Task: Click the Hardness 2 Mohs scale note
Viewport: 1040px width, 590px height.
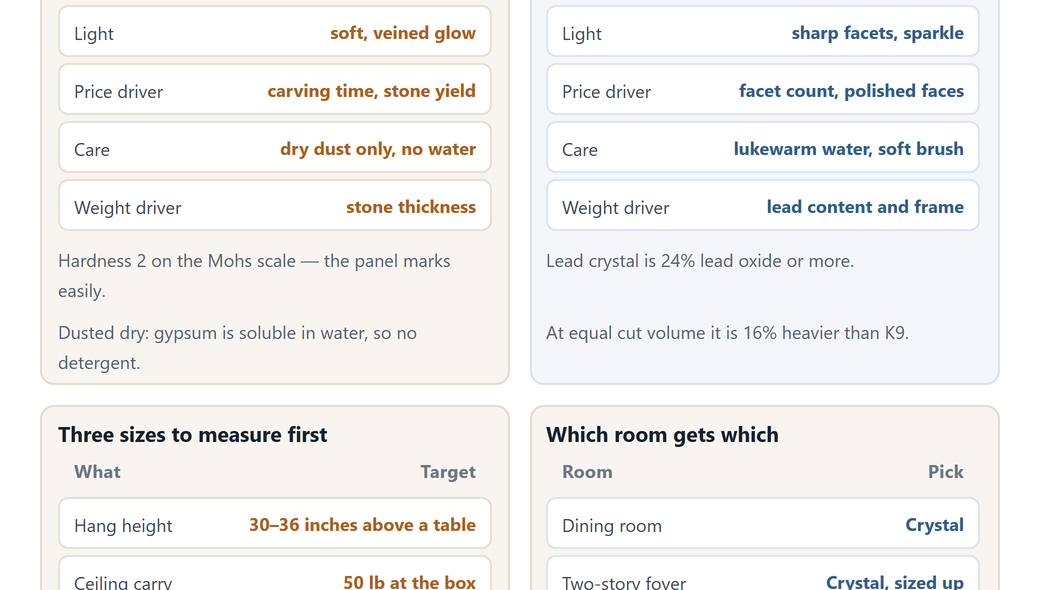Action: pyautogui.click(x=255, y=276)
